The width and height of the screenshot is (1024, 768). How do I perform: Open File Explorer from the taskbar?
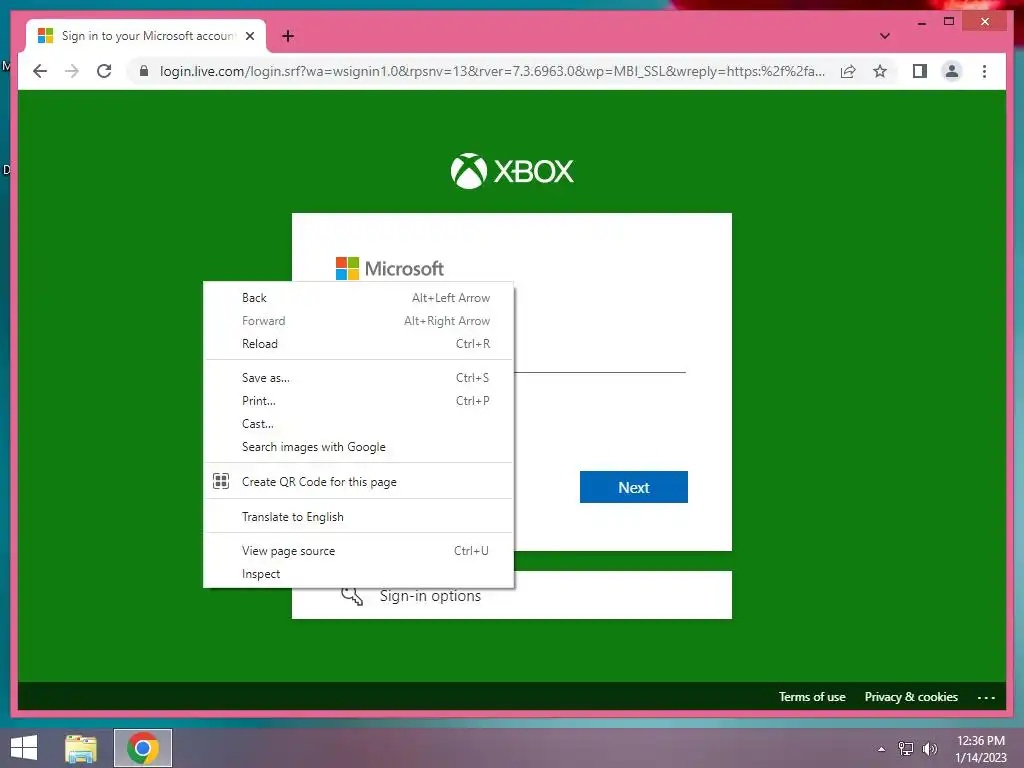81,748
